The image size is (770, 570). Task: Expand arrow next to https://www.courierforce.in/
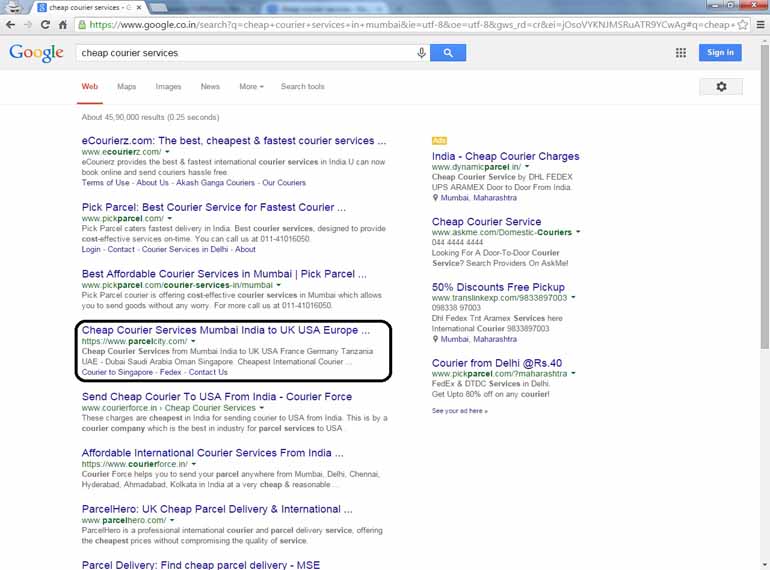(x=194, y=464)
